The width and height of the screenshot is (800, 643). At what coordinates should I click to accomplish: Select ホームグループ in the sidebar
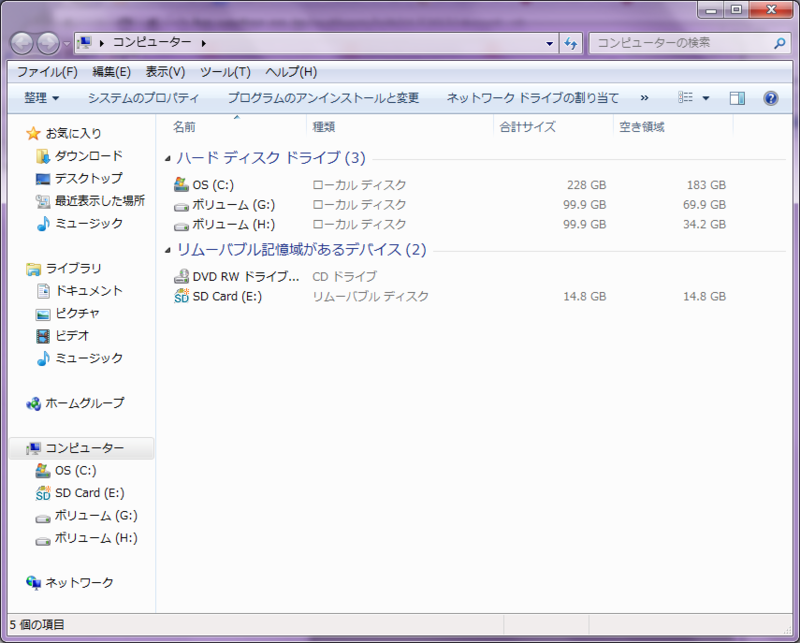click(78, 404)
